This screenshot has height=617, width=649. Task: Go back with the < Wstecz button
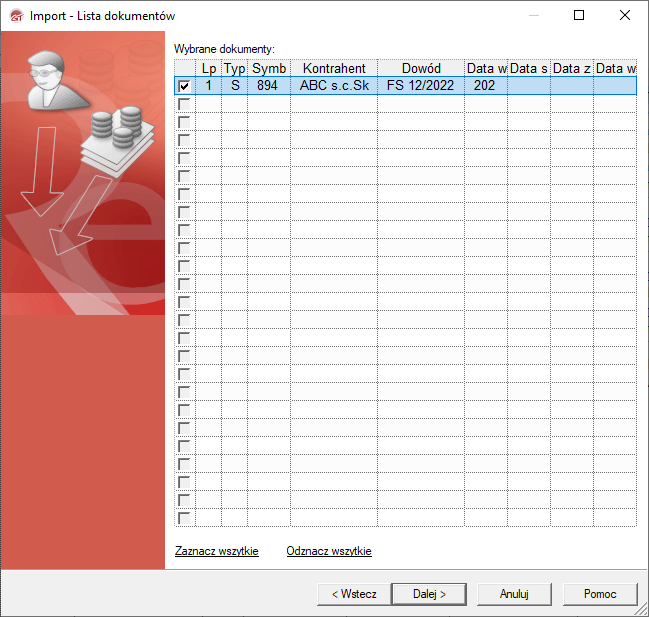(x=354, y=594)
